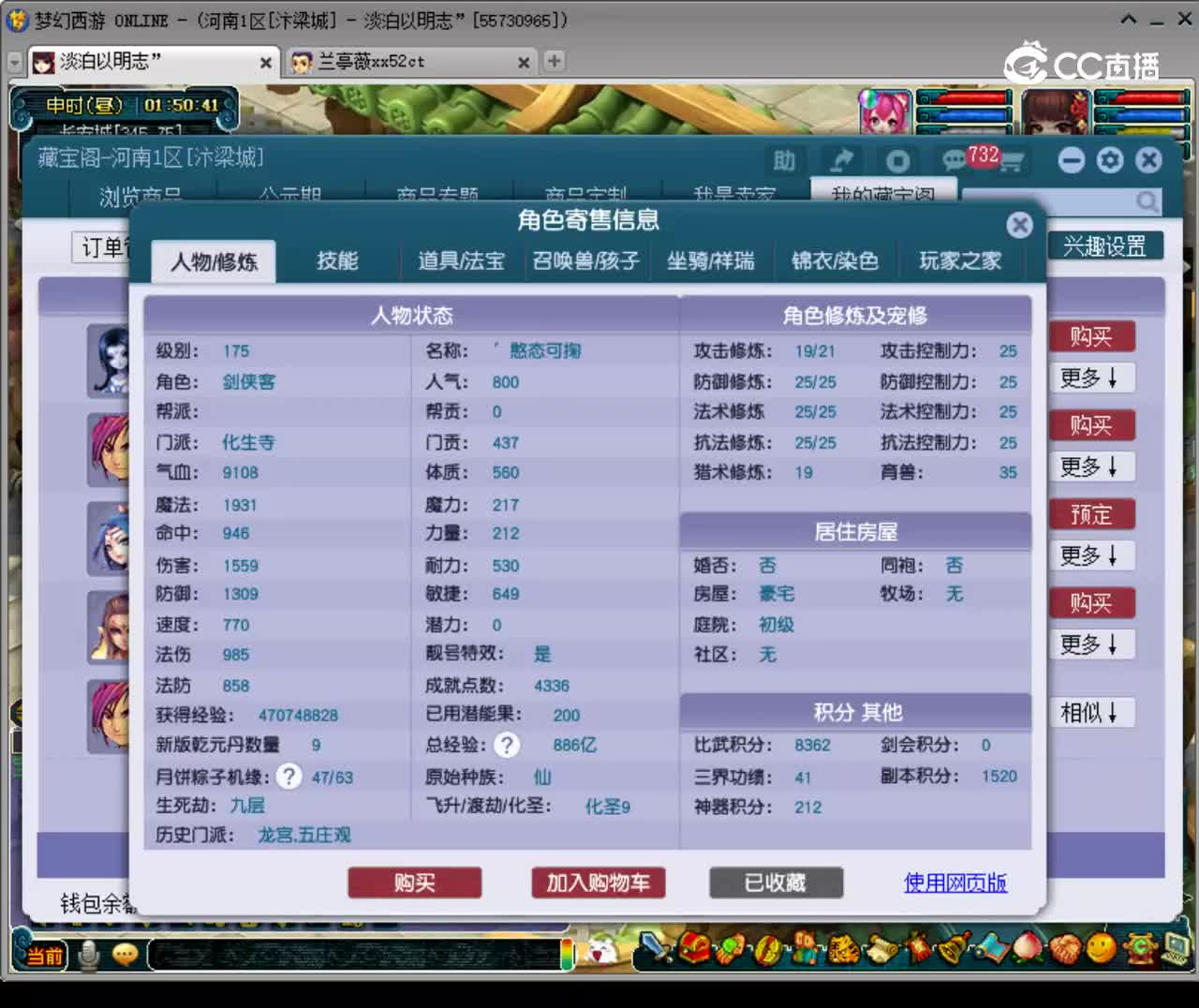Click the 兴趣设置 button

1104,246
